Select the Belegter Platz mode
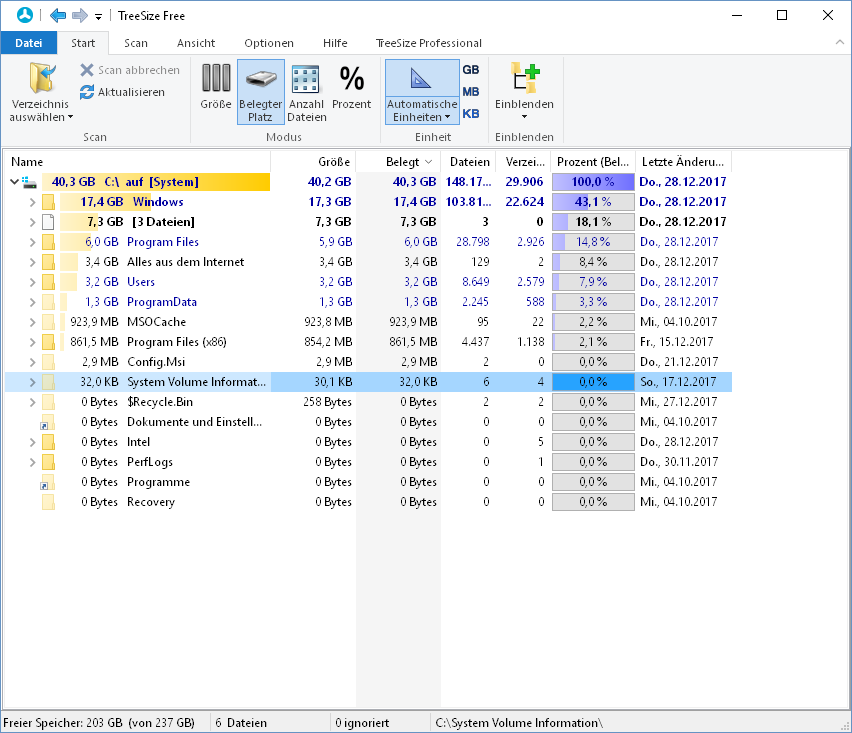 click(260, 92)
